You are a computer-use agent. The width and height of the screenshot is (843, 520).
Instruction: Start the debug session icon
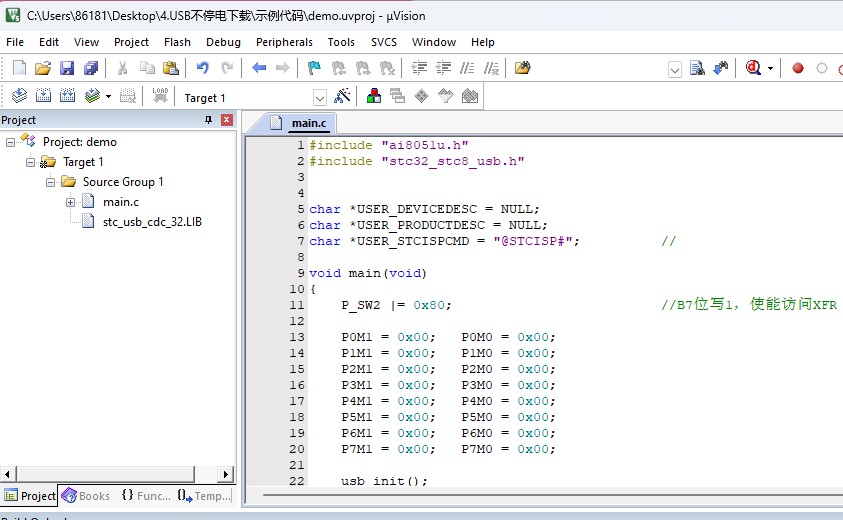753,68
